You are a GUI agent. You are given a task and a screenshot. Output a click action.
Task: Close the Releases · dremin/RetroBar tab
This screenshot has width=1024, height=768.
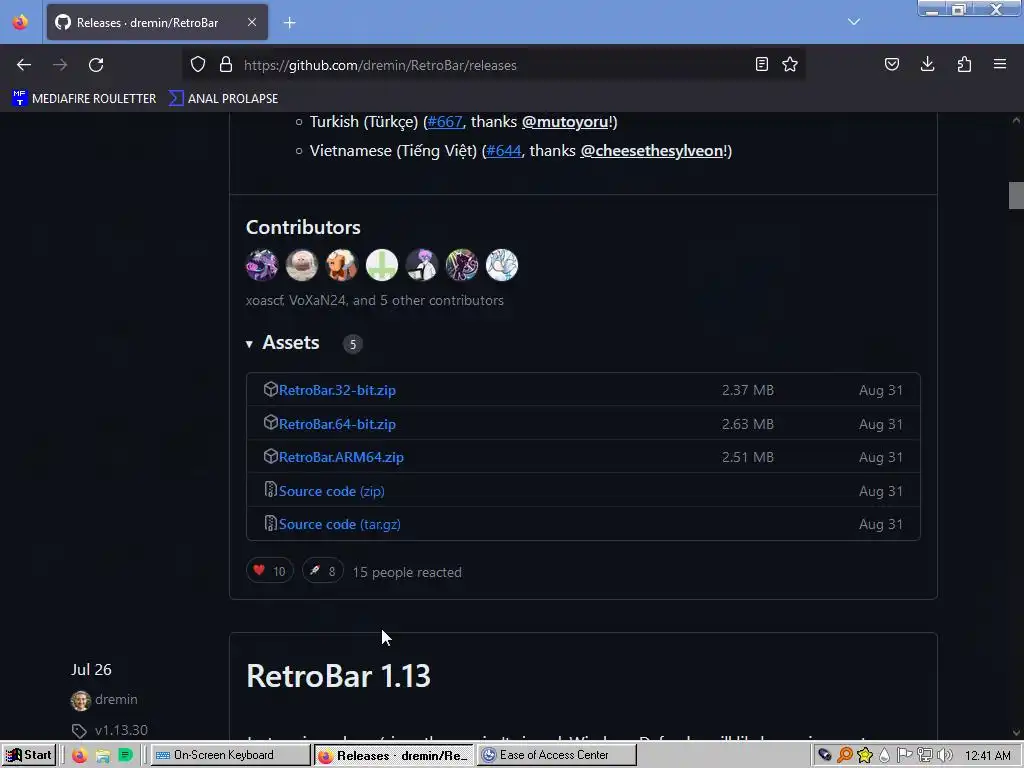pos(251,22)
